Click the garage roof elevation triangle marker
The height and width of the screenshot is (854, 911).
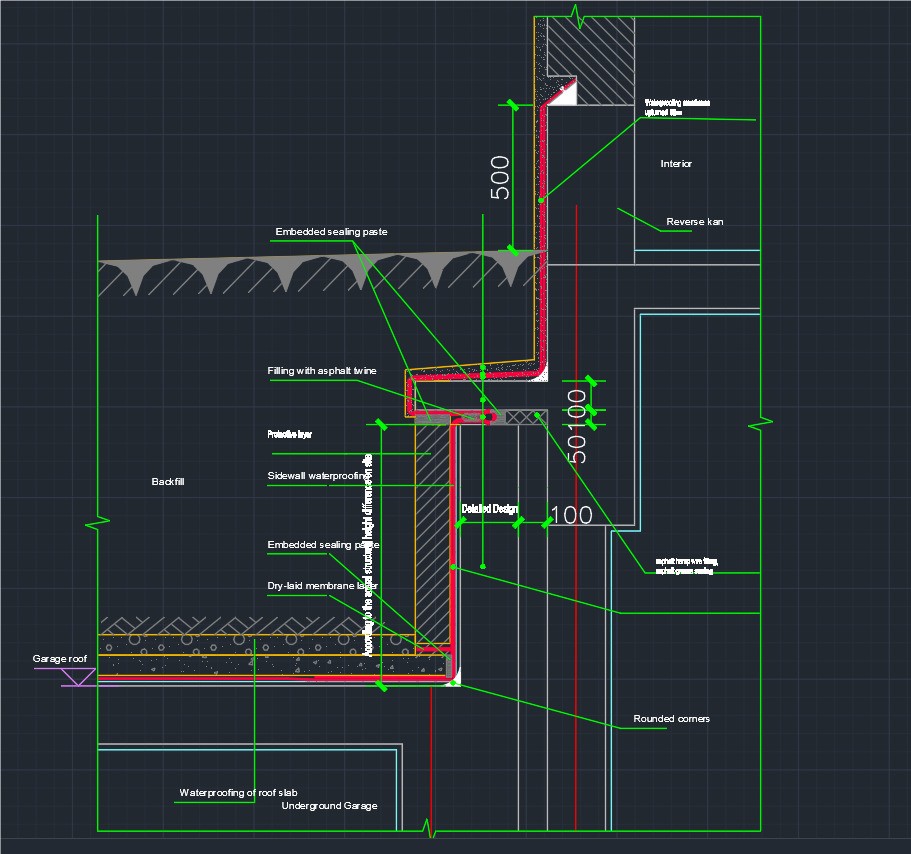pyautogui.click(x=78, y=678)
